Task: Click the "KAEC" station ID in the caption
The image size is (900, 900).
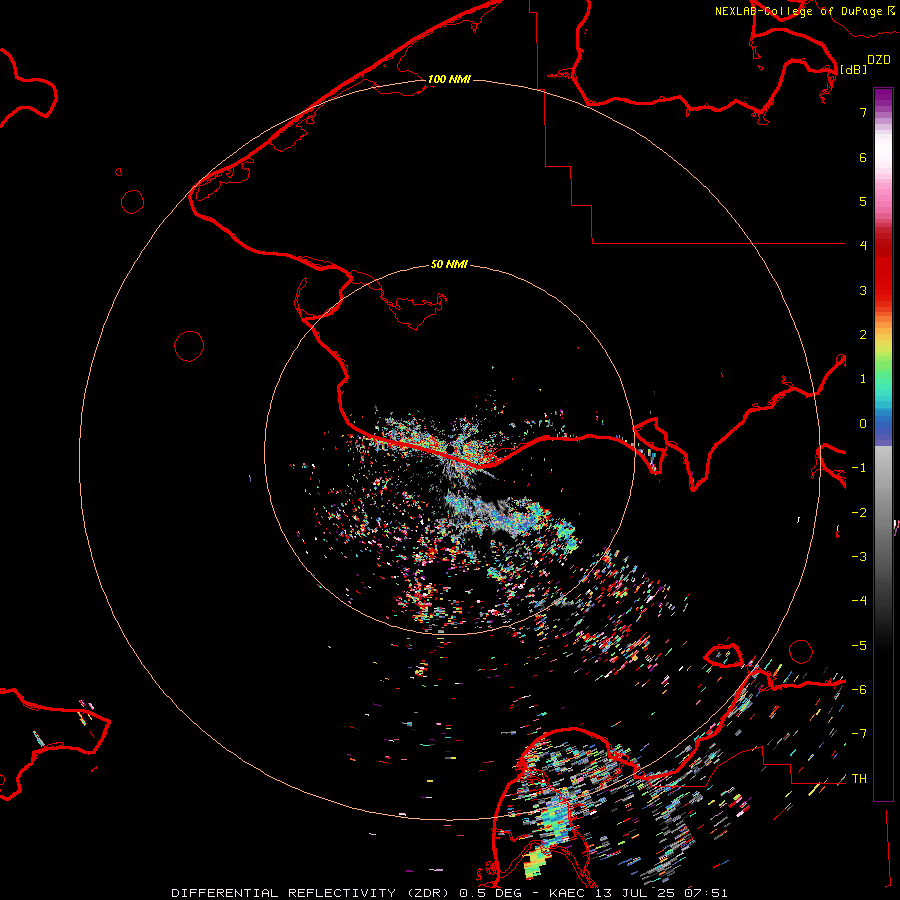Action: [567, 893]
